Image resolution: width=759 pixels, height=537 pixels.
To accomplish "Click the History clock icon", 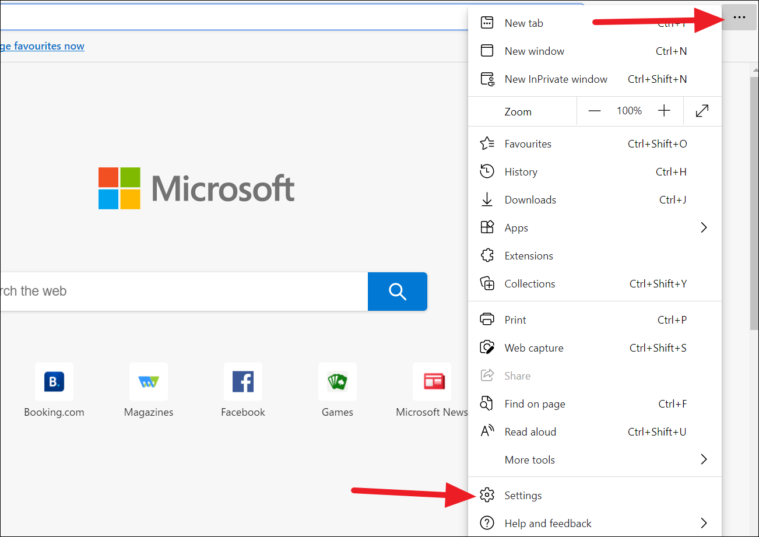I will tap(487, 171).
